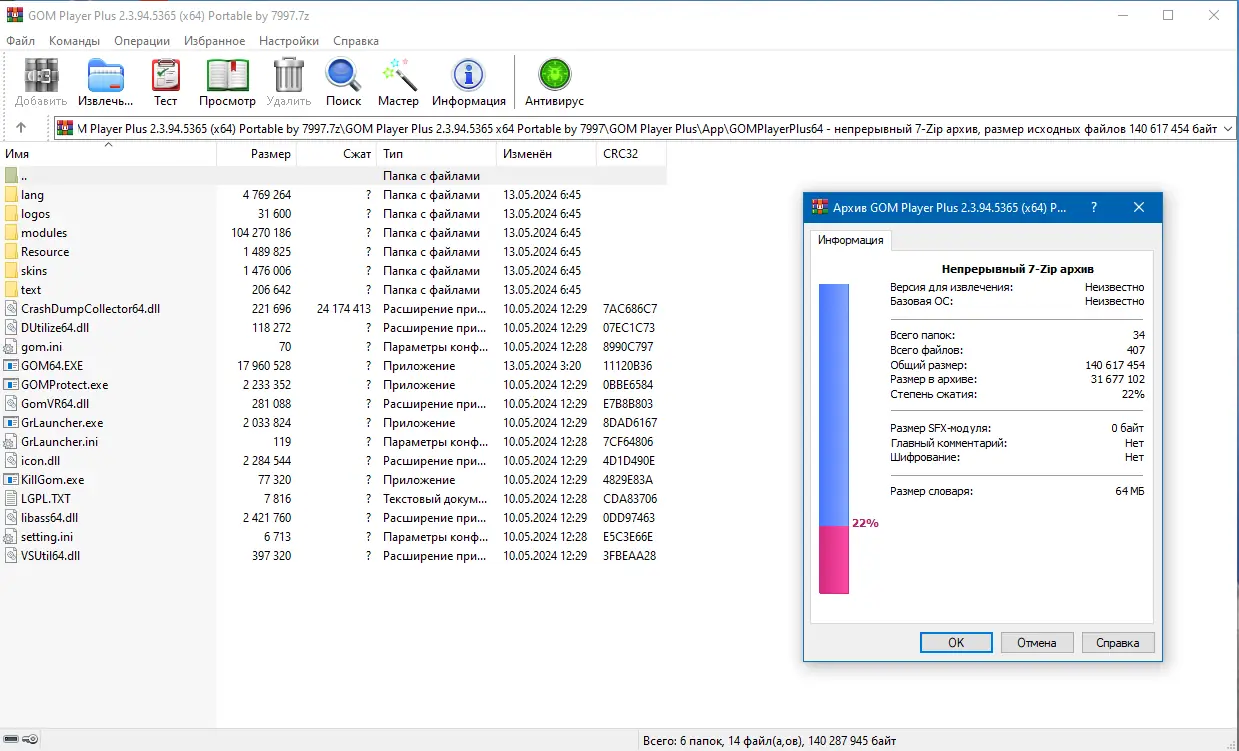Click the CRC32 value 11120B36
1239x751 pixels.
pyautogui.click(x=627, y=366)
